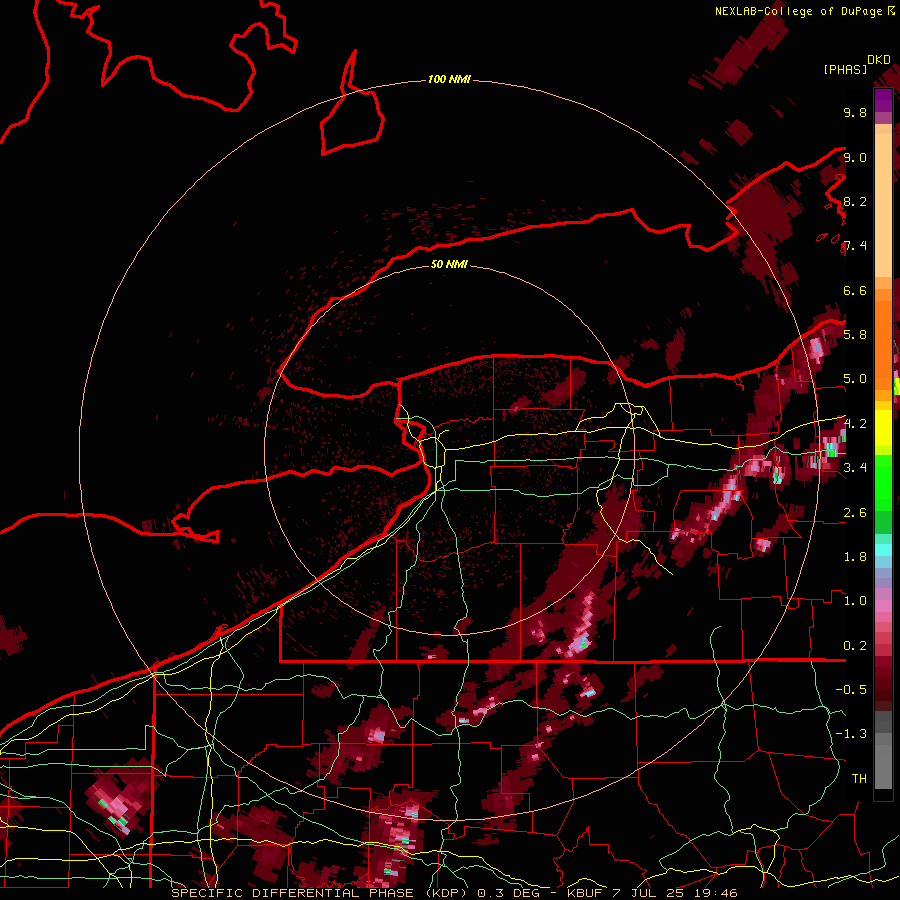
Task: Click the 4.2 scale value
Action: pos(855,424)
